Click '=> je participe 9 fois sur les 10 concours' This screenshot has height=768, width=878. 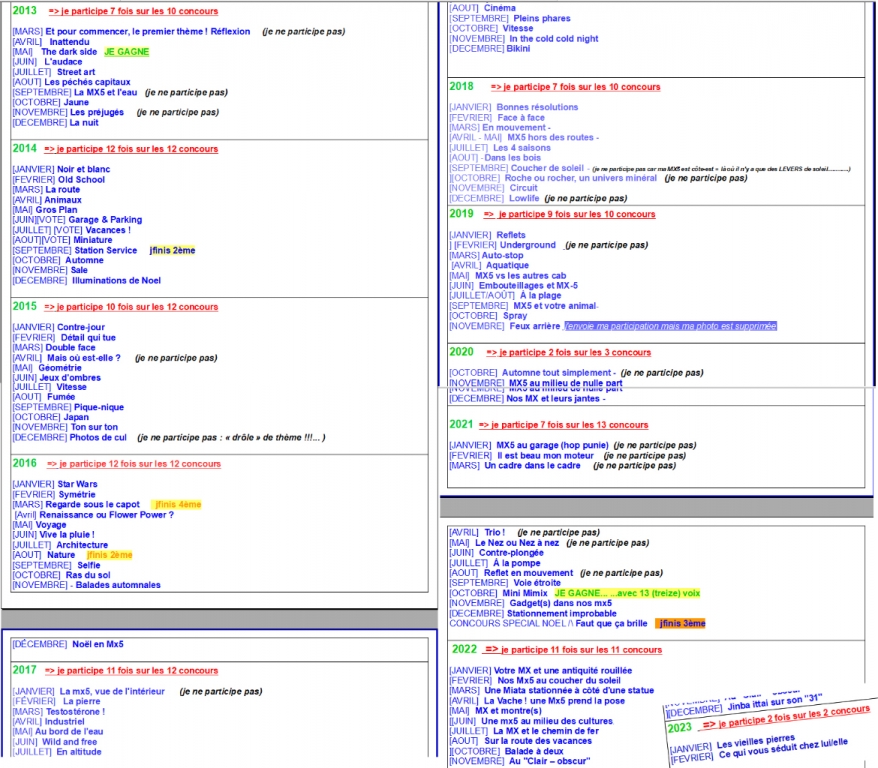pyautogui.click(x=569, y=214)
